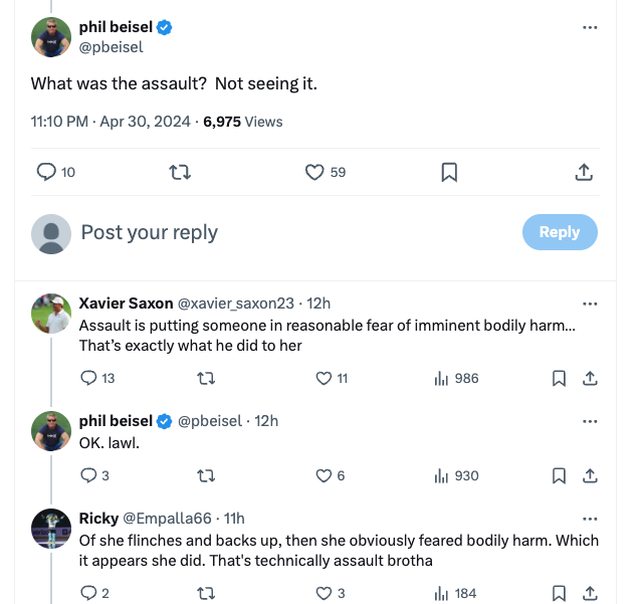Like Xavier Saxon's reply
640x604 pixels.
[323, 378]
